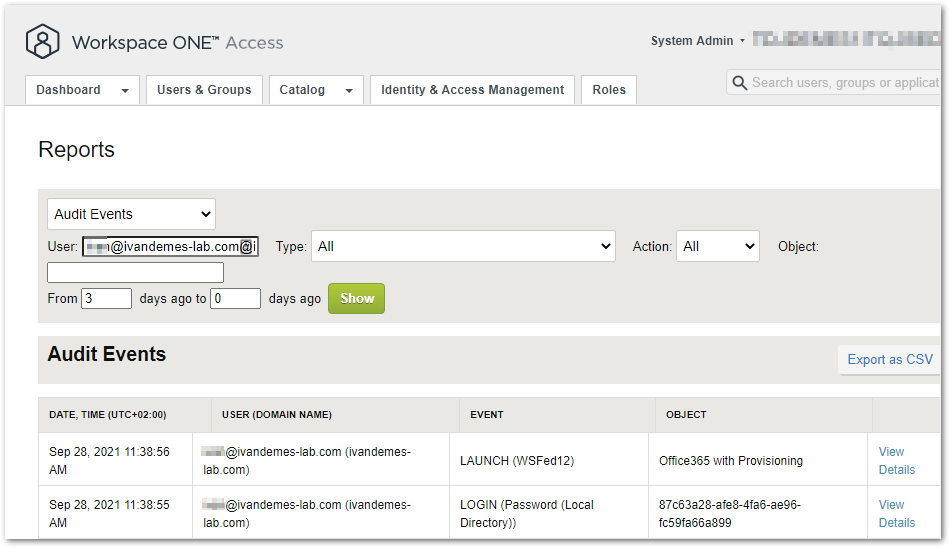Open the Action filter dropdown
Viewport: 950px width, 548px height.
point(717,246)
